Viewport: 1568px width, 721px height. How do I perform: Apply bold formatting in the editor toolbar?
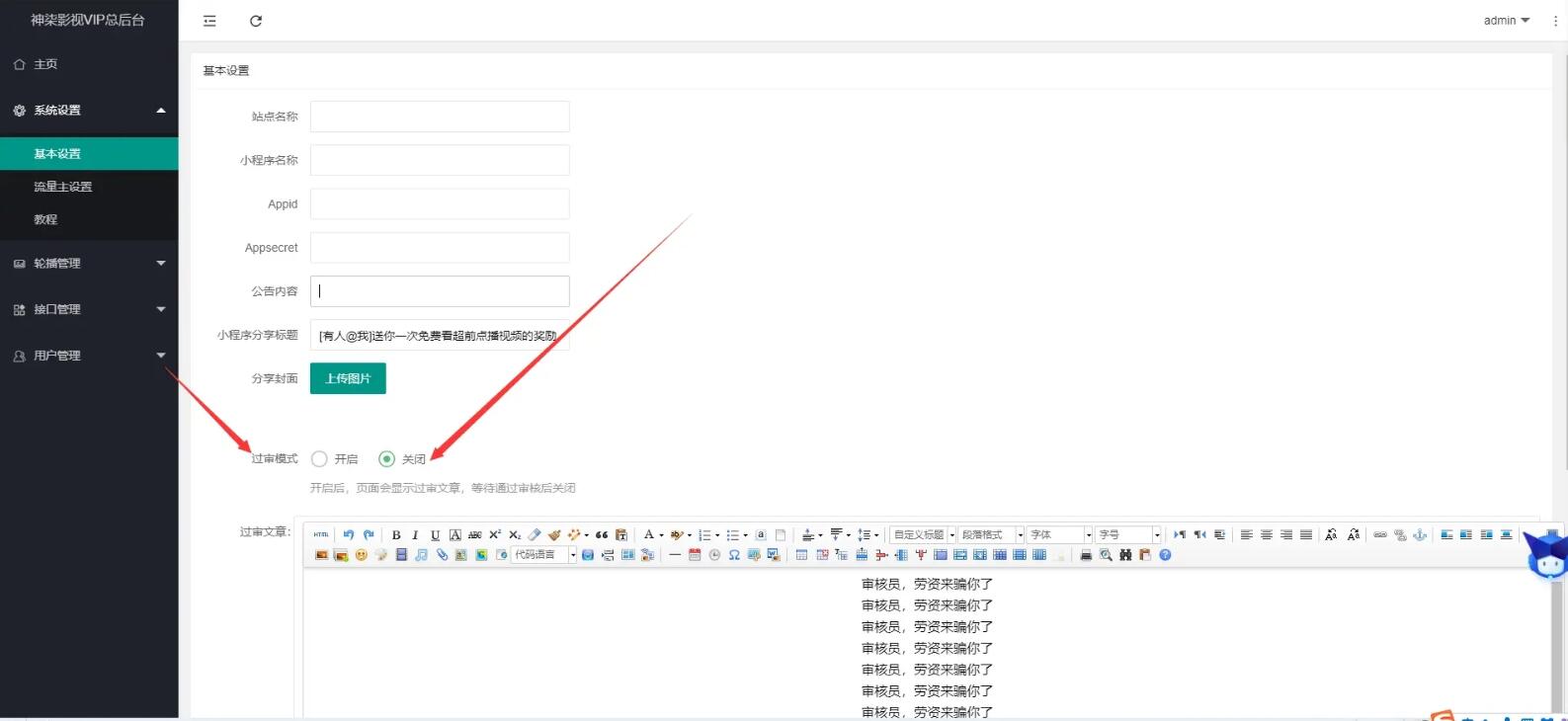(x=396, y=535)
